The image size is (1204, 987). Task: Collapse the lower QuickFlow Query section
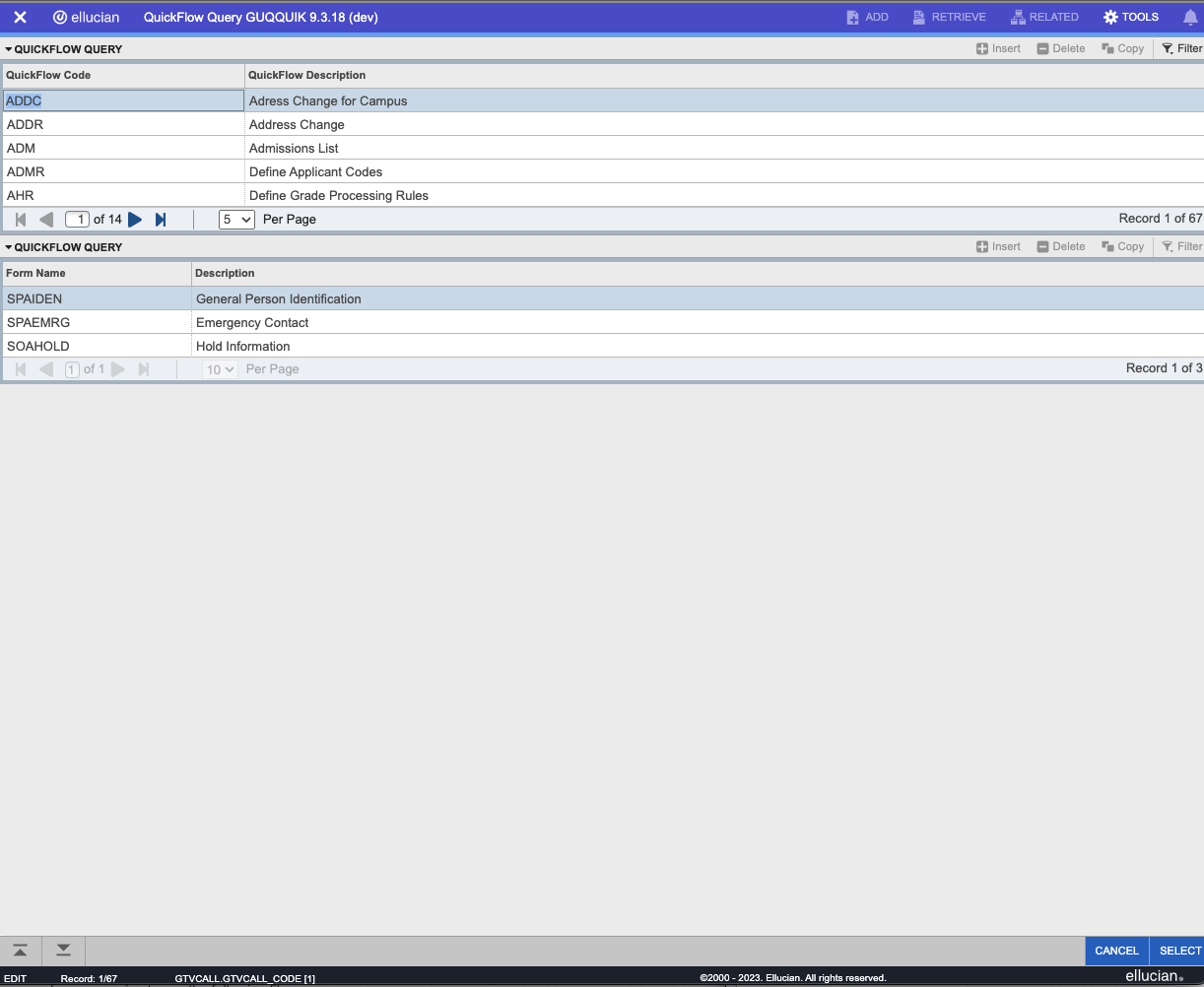9,247
